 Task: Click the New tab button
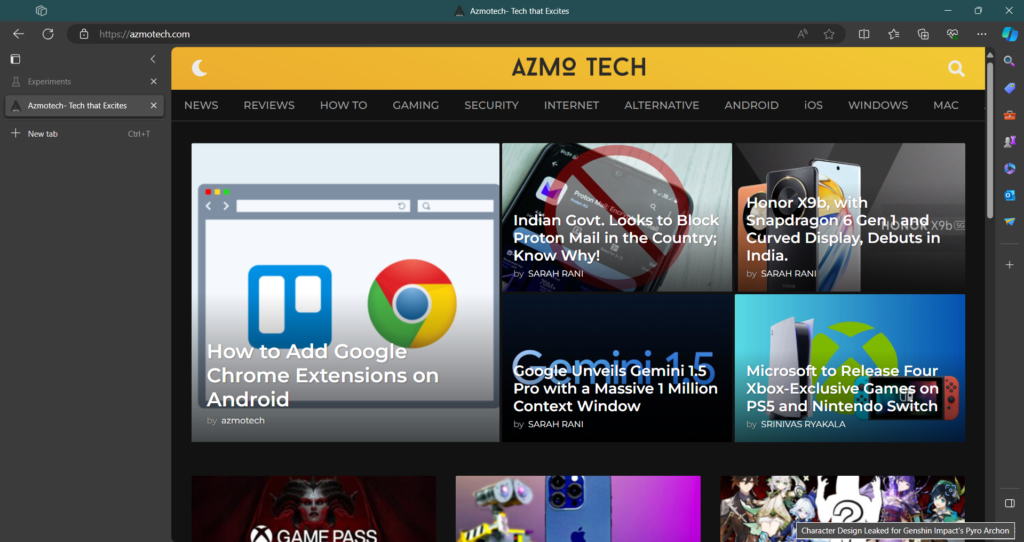[42, 133]
